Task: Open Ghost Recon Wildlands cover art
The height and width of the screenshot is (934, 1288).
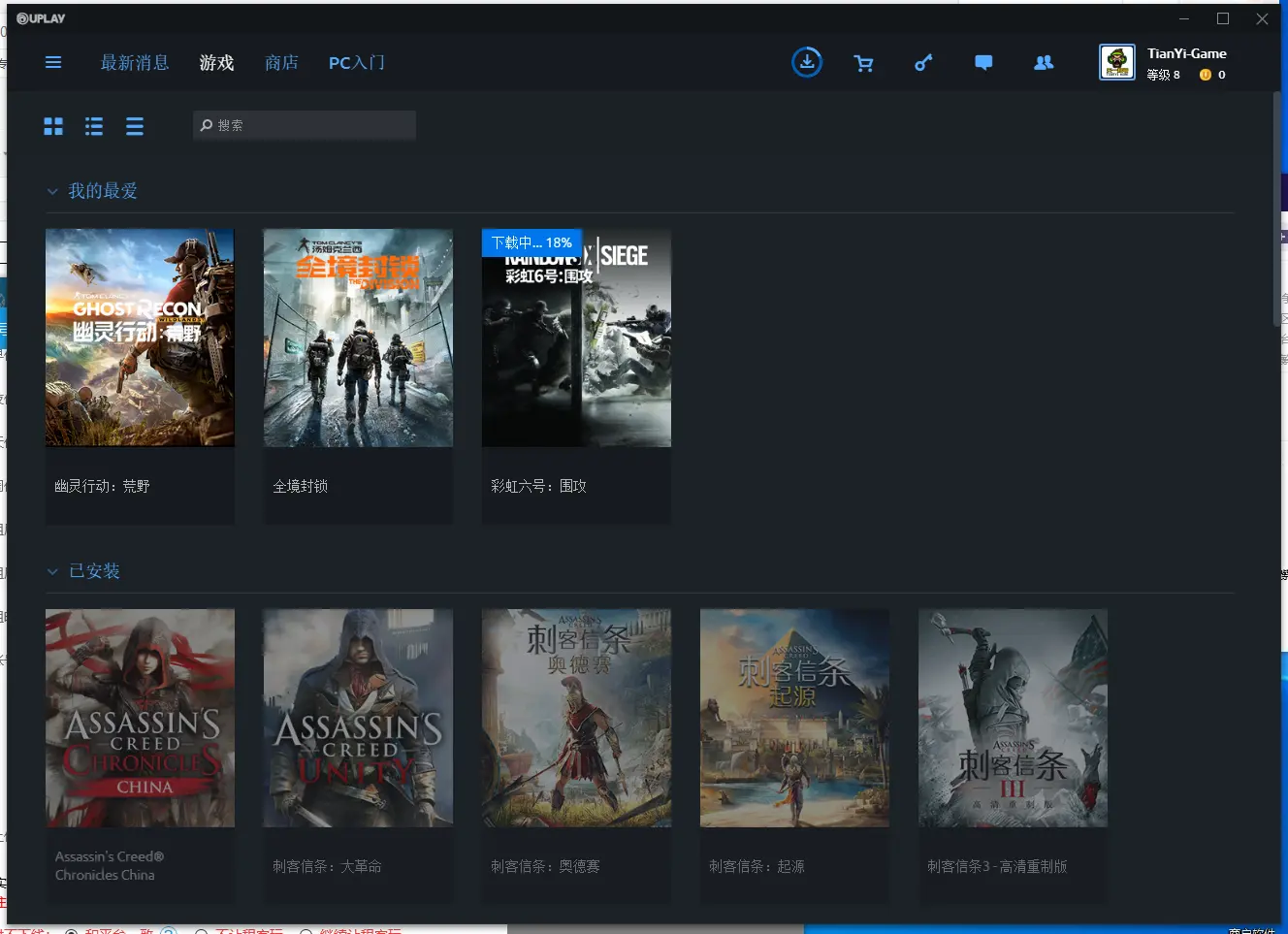Action: pos(140,338)
